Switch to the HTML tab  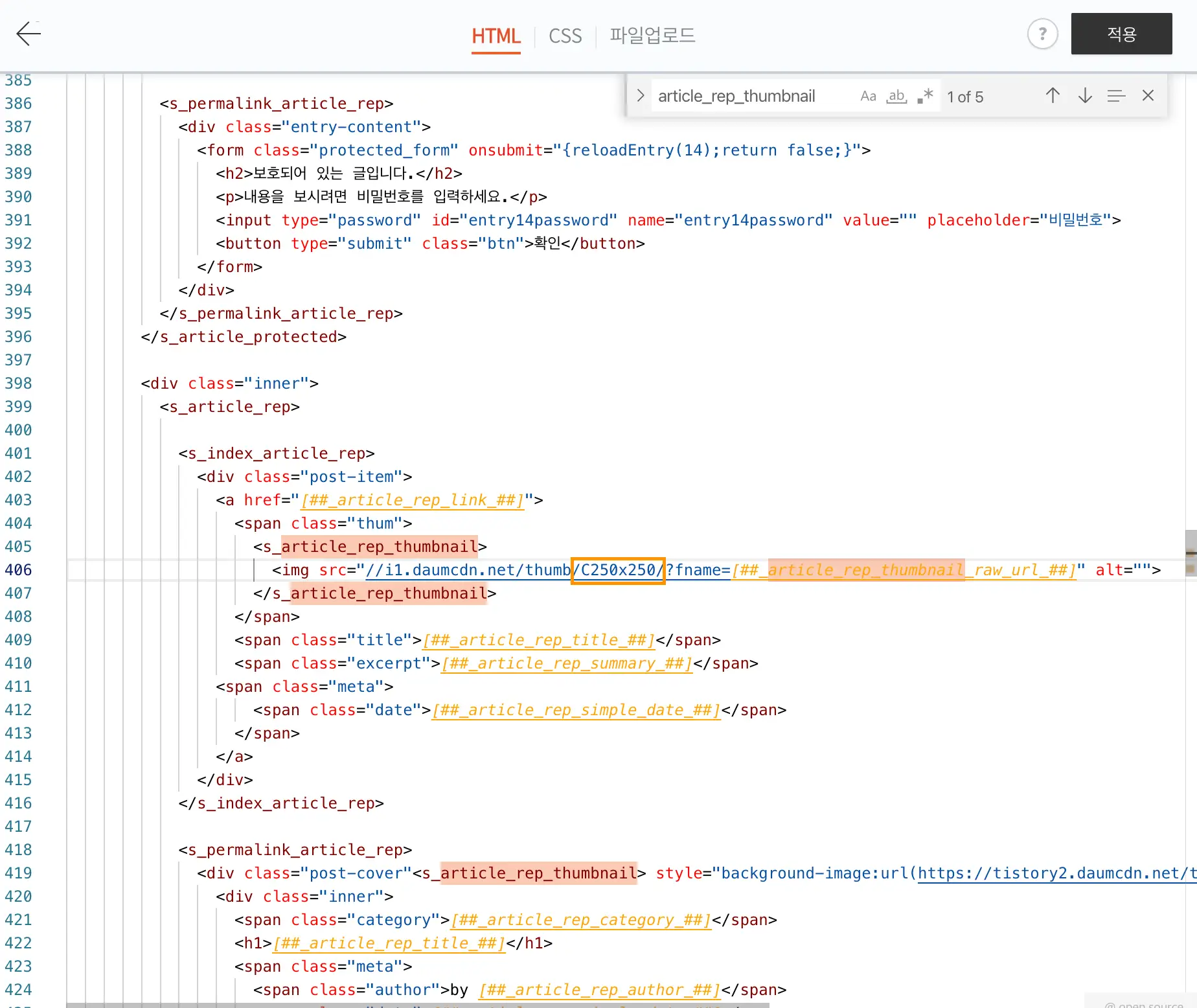click(x=496, y=36)
